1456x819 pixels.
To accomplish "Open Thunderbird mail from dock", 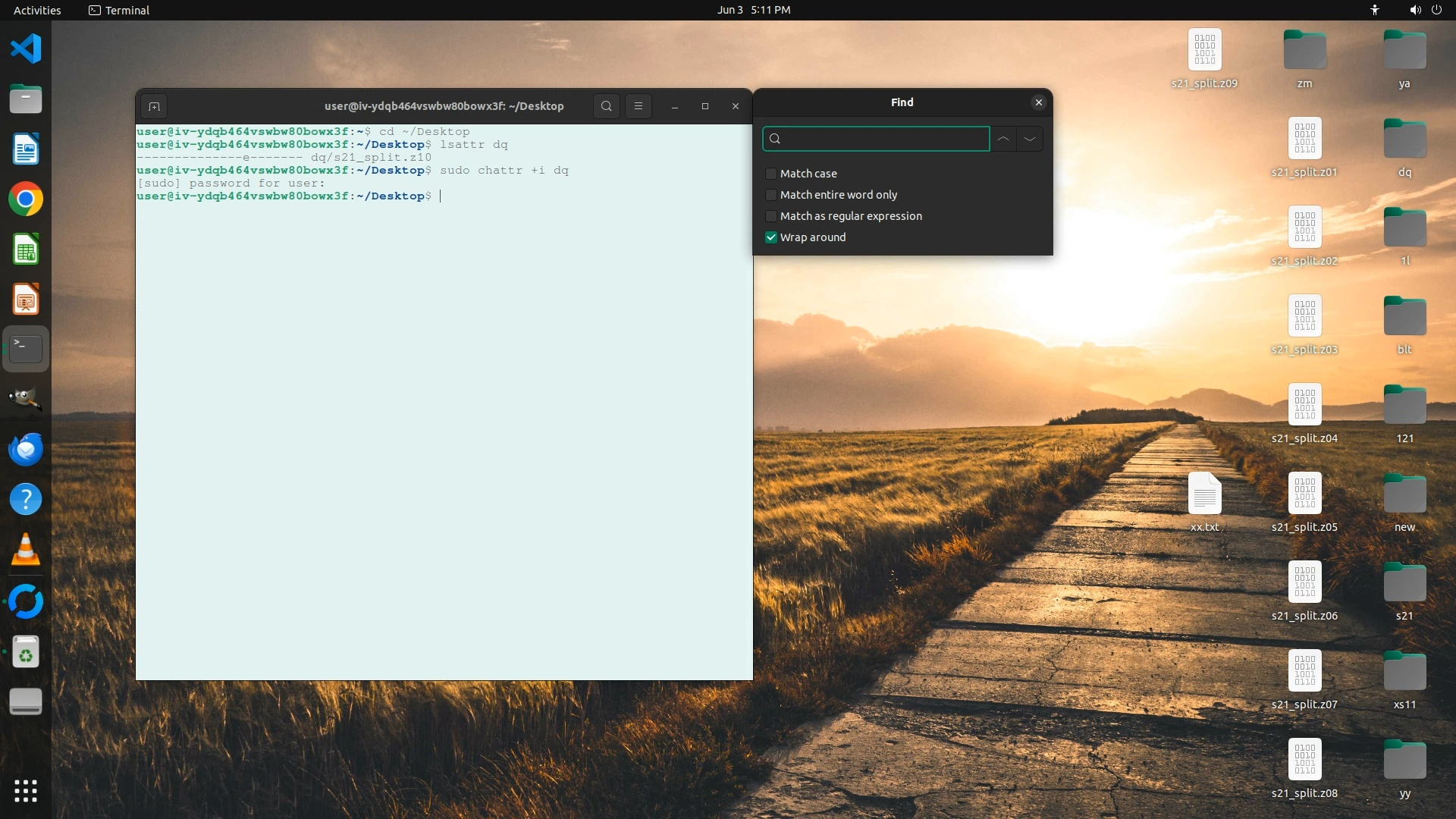I will [x=26, y=449].
